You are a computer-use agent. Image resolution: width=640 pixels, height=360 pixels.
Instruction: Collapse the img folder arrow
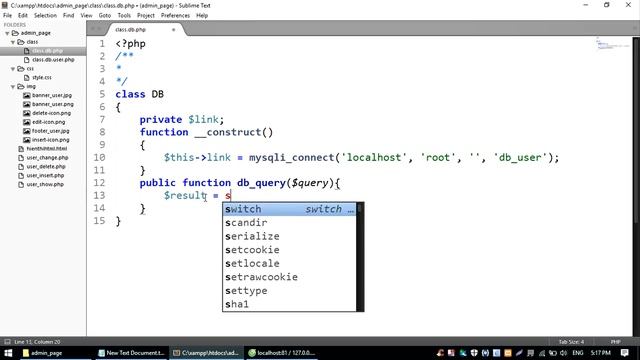pos(13,87)
